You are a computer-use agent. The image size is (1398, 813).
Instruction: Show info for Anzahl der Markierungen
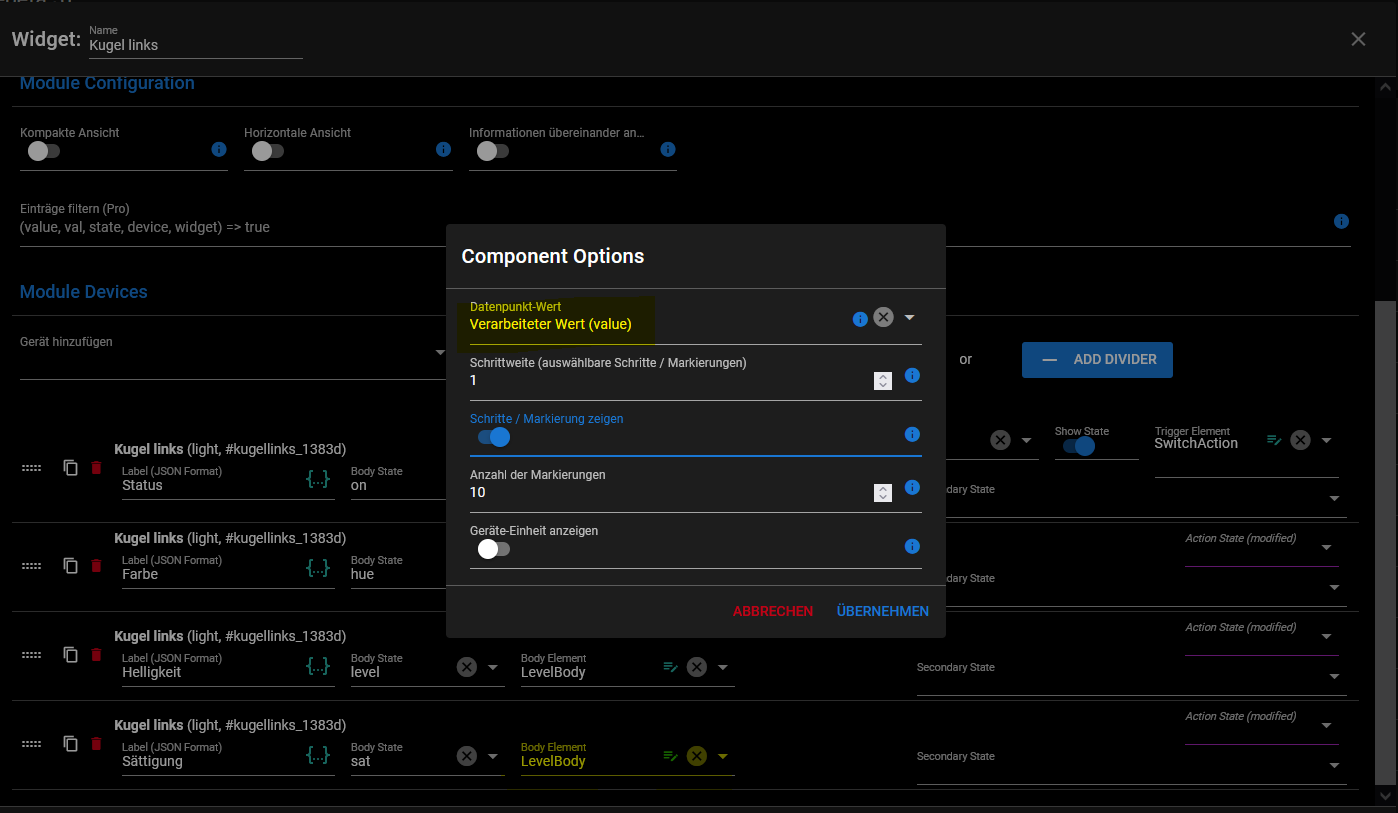912,487
